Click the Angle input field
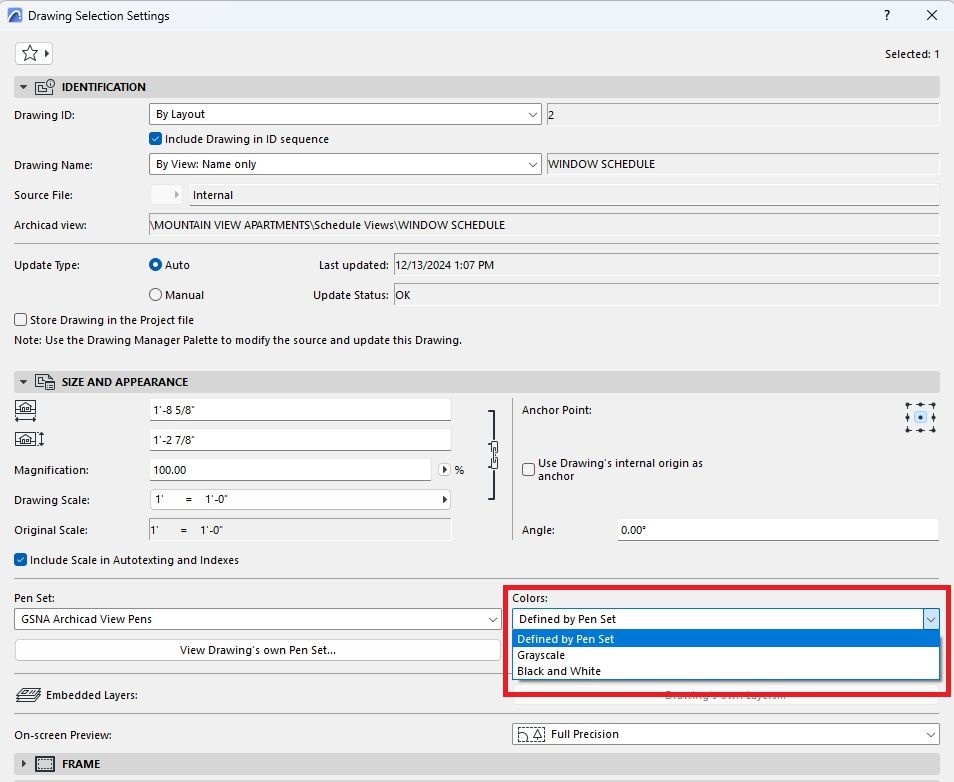Viewport: 954px width, 782px height. coord(776,529)
